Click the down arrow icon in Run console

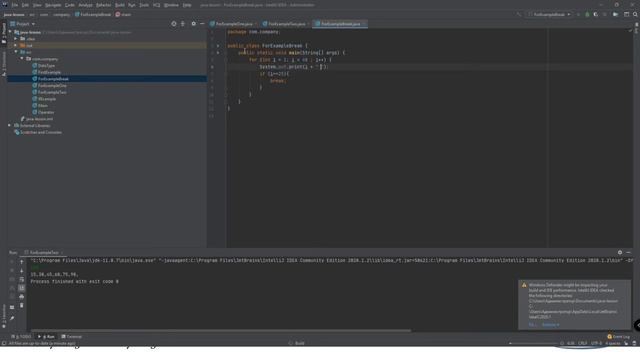22,270
